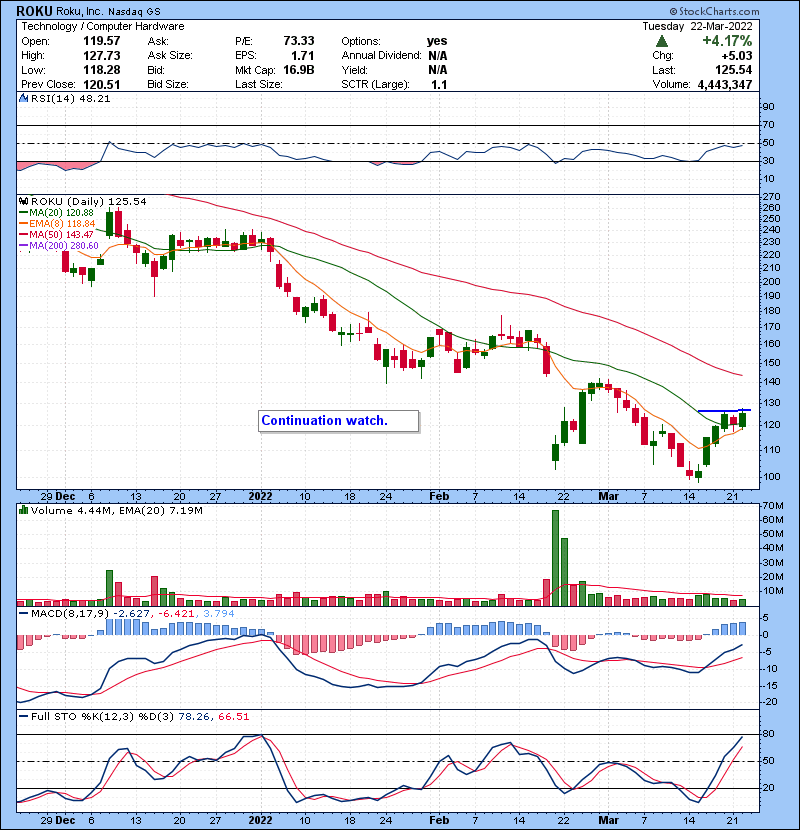This screenshot has width=800, height=830.
Task: Click the Nasdaq GS exchange label
Action: click(134, 12)
